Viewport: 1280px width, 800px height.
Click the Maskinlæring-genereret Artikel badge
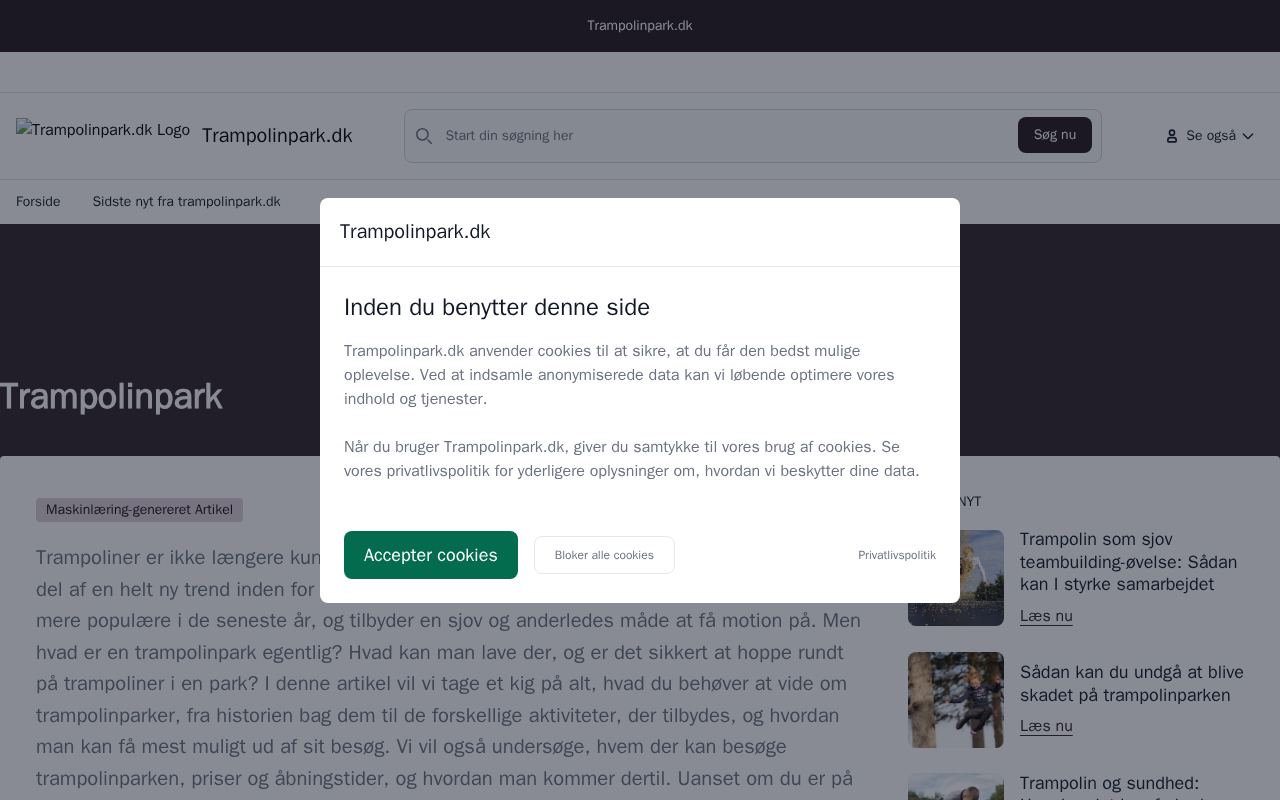139,510
